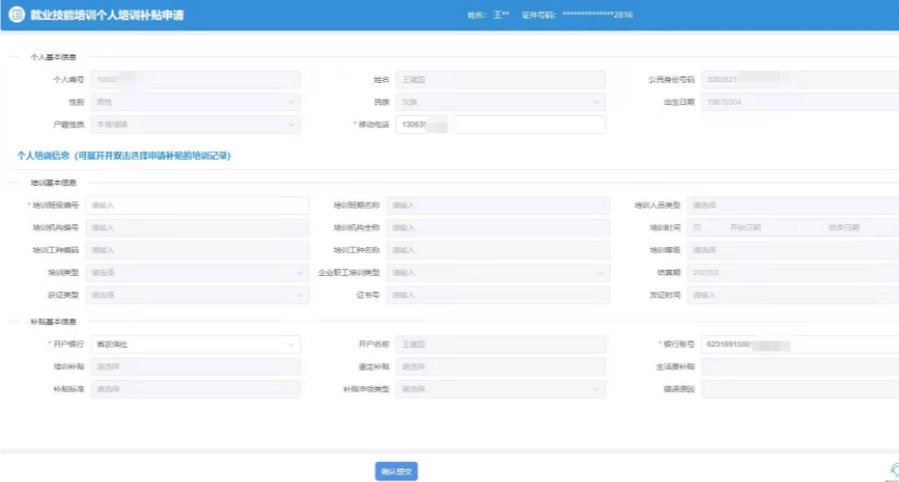Click the 个人培训信息 section heading link
This screenshot has height=482, width=899.
click(124, 156)
